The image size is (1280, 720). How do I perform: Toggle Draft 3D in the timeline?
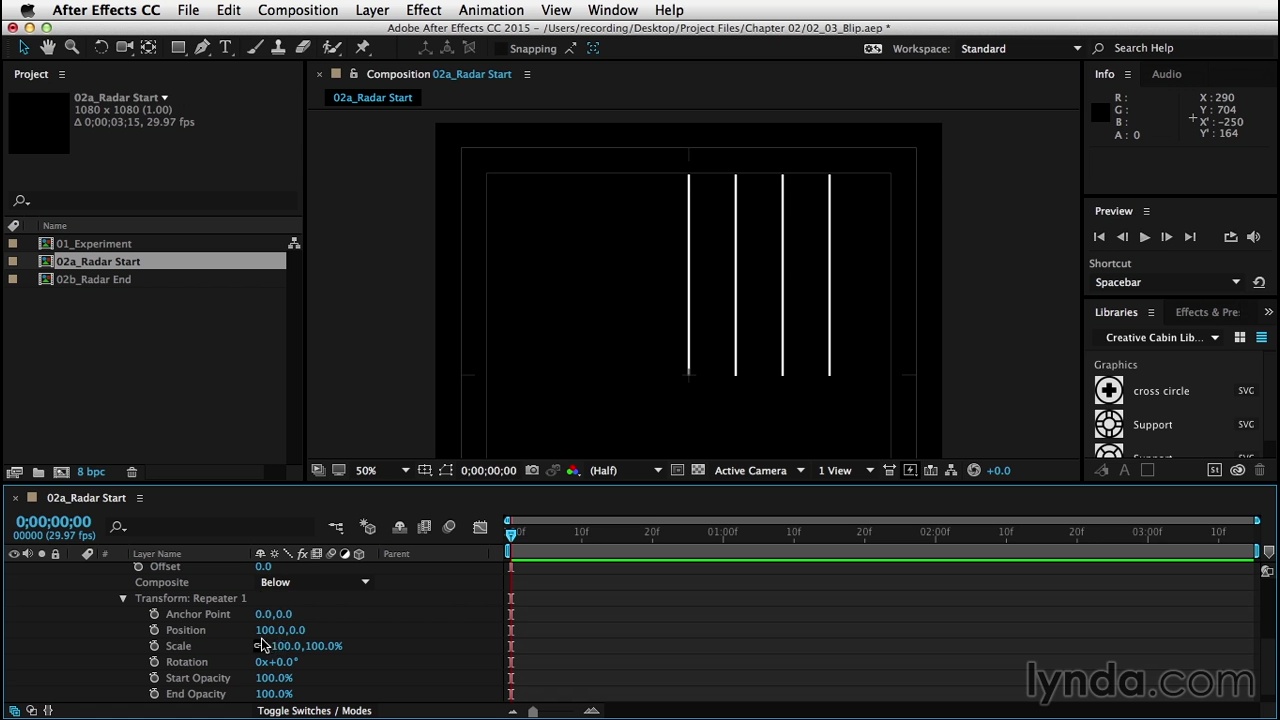click(x=368, y=527)
